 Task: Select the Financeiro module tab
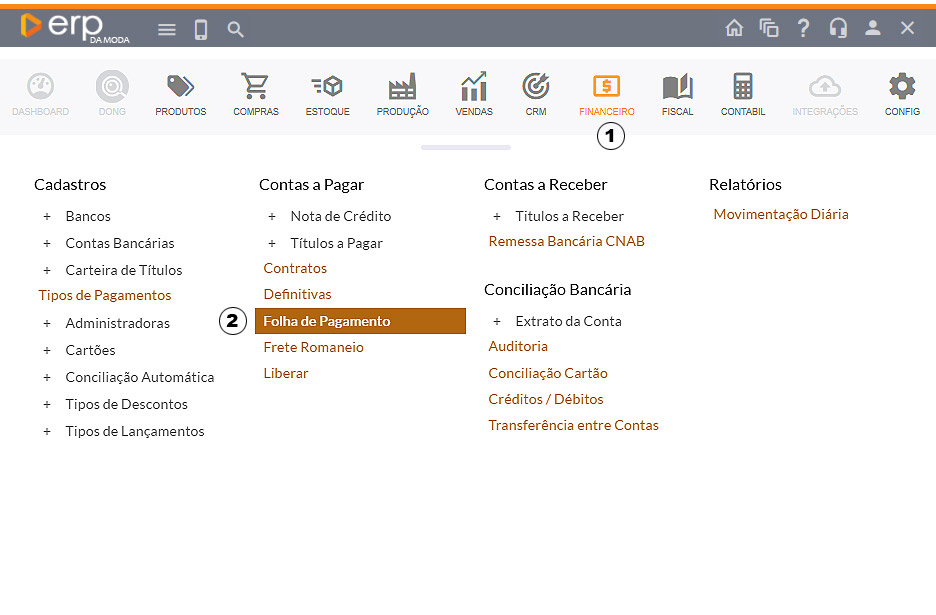point(606,94)
